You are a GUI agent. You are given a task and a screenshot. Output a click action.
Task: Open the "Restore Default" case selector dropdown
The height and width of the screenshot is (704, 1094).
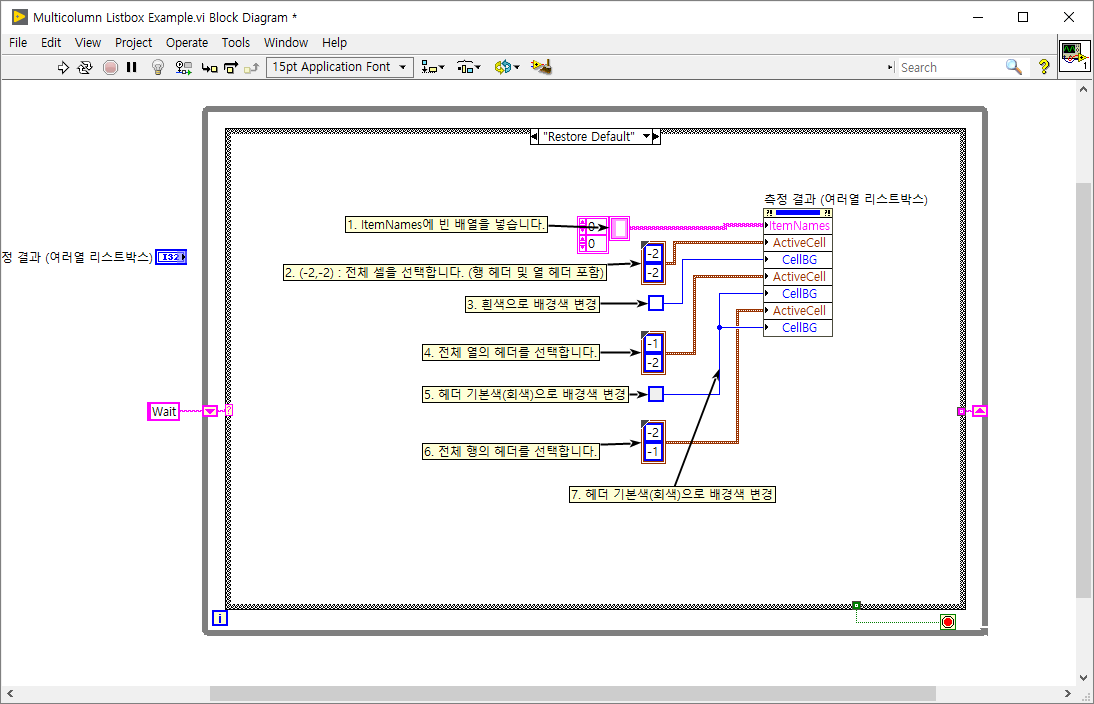click(x=646, y=137)
